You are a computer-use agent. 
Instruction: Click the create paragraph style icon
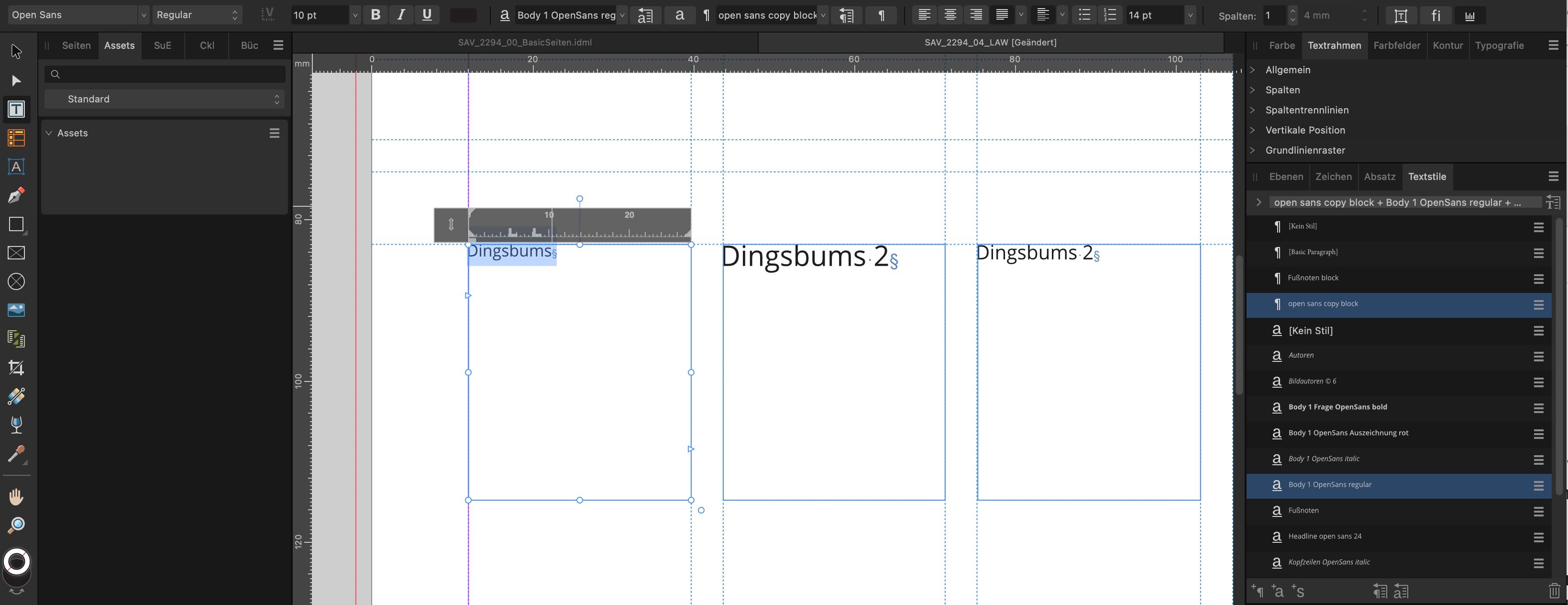(1257, 591)
